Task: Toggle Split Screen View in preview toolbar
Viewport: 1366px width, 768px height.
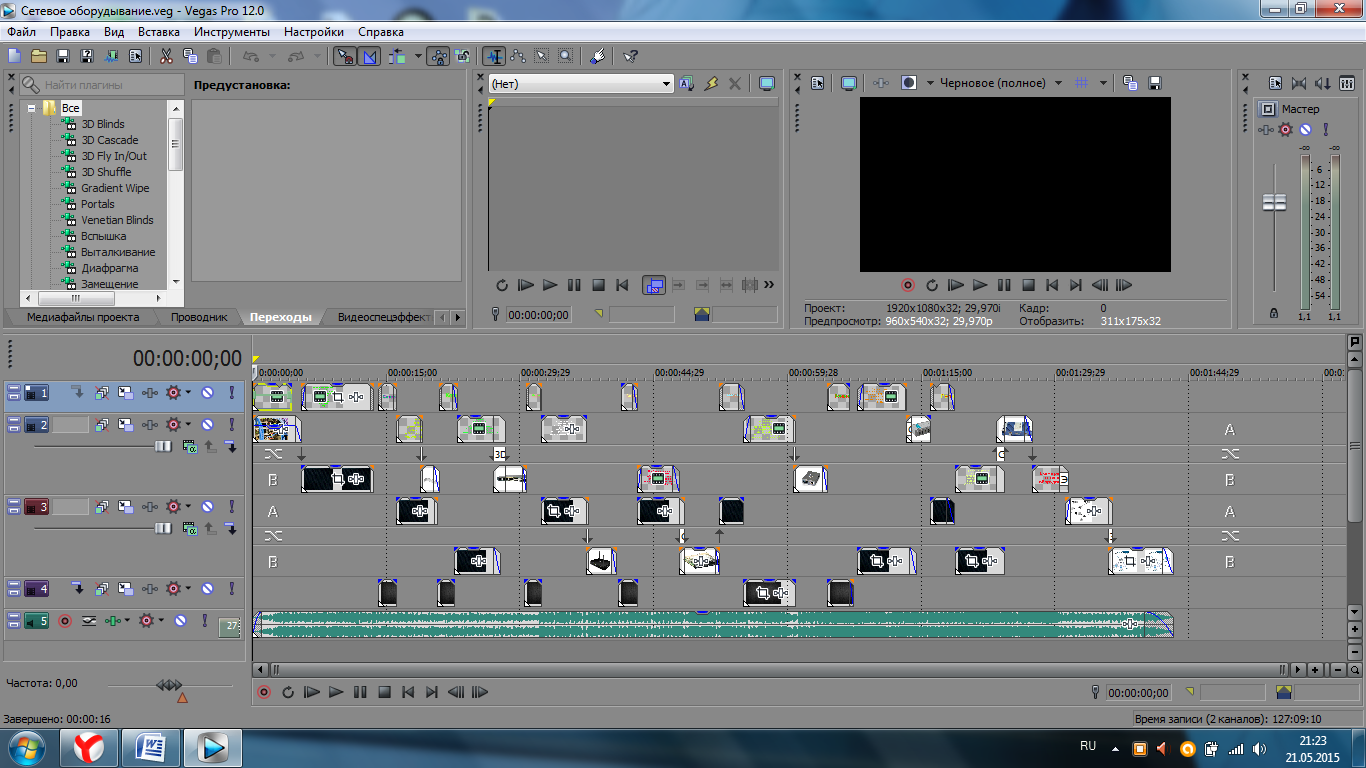Action: [909, 83]
